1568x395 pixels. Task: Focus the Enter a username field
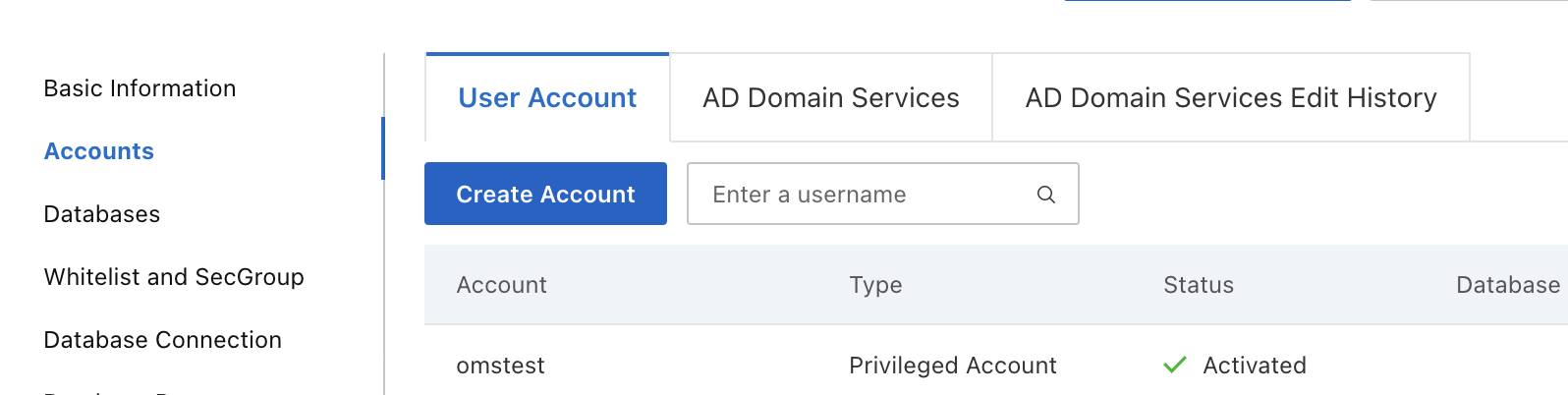(x=865, y=195)
